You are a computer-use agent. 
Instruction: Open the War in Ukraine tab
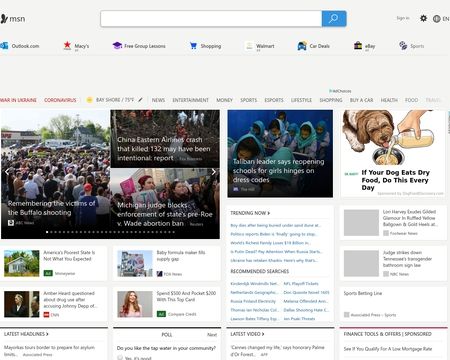pos(18,100)
